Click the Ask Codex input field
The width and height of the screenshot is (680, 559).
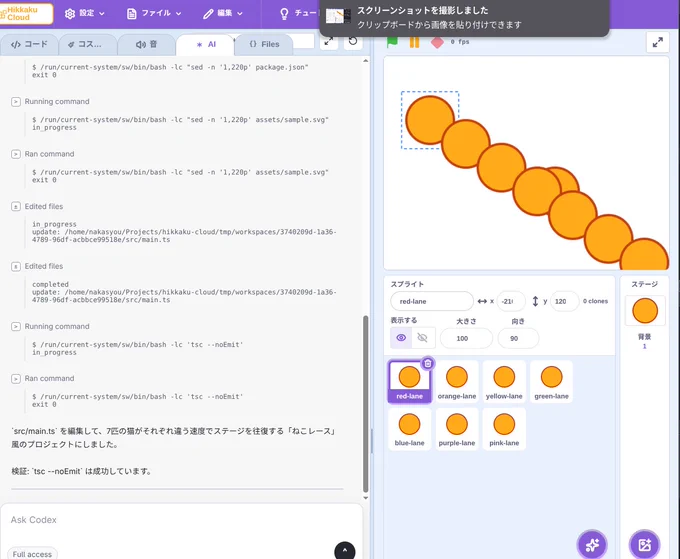pyautogui.click(x=181, y=520)
